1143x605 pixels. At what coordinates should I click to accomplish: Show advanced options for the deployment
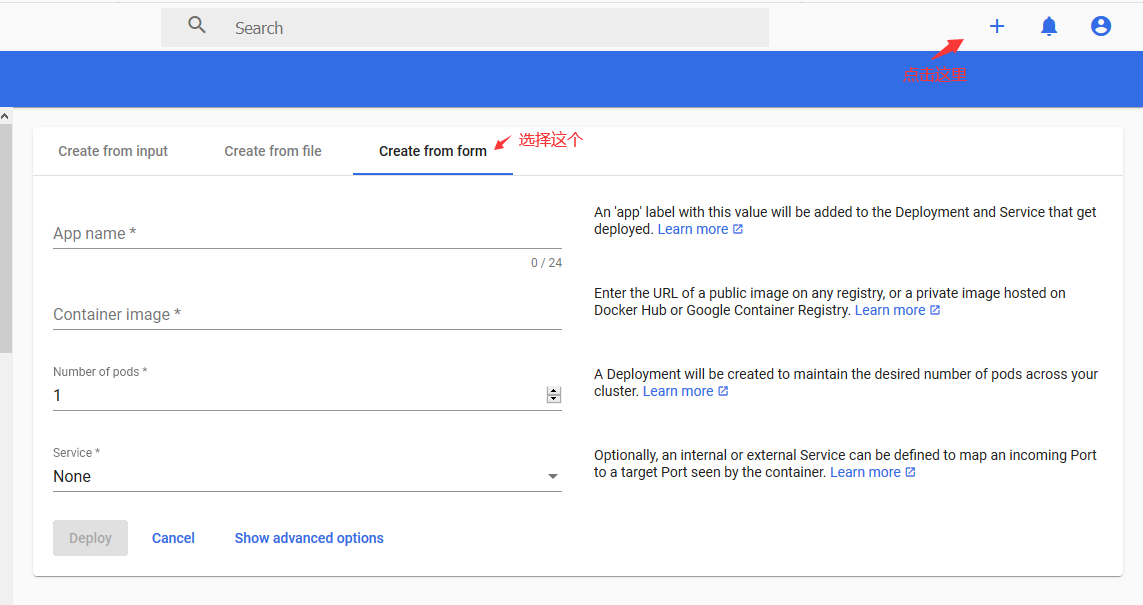309,538
